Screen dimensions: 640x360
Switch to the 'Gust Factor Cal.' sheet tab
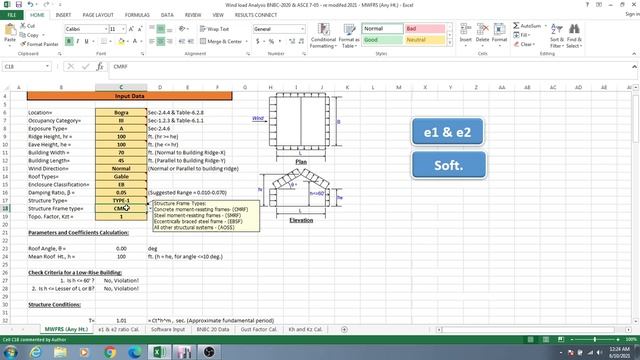point(258,329)
